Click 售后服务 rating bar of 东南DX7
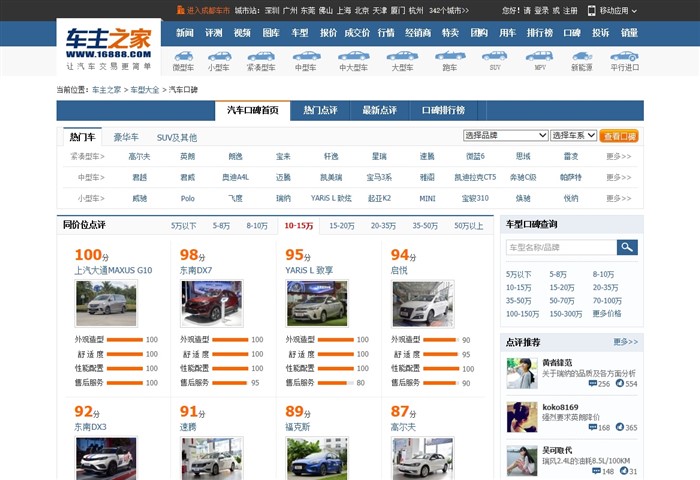Viewport: 700px width, 480px height. 230,383
